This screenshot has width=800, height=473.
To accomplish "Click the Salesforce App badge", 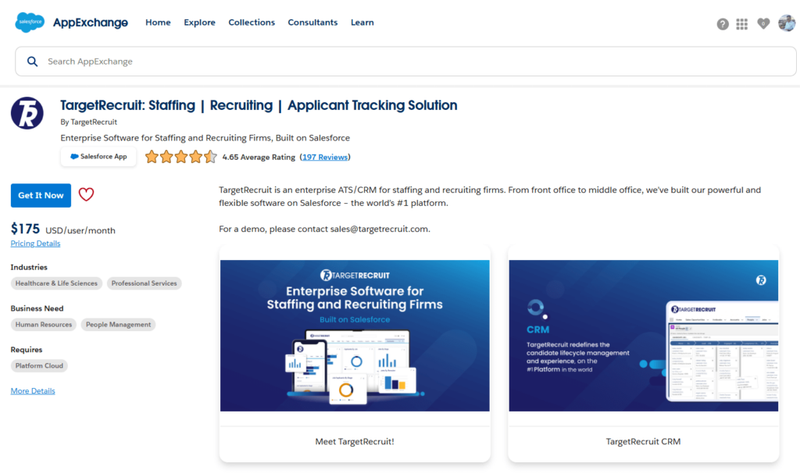I will pos(98,157).
